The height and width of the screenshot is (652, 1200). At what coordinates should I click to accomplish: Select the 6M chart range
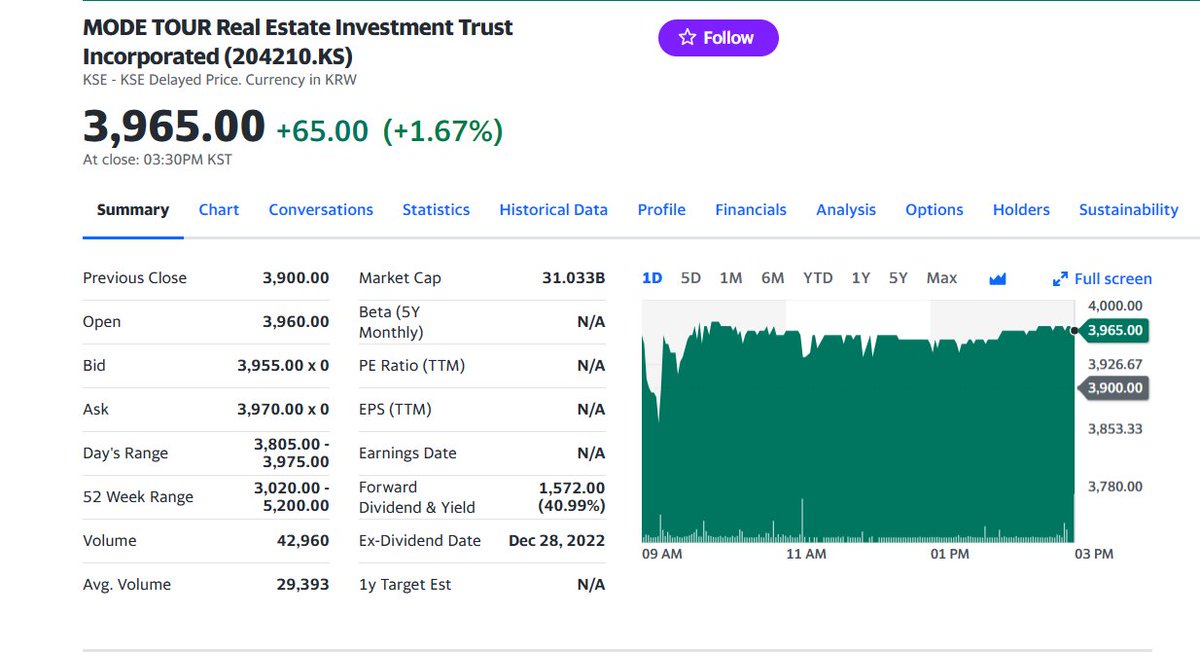tap(773, 278)
